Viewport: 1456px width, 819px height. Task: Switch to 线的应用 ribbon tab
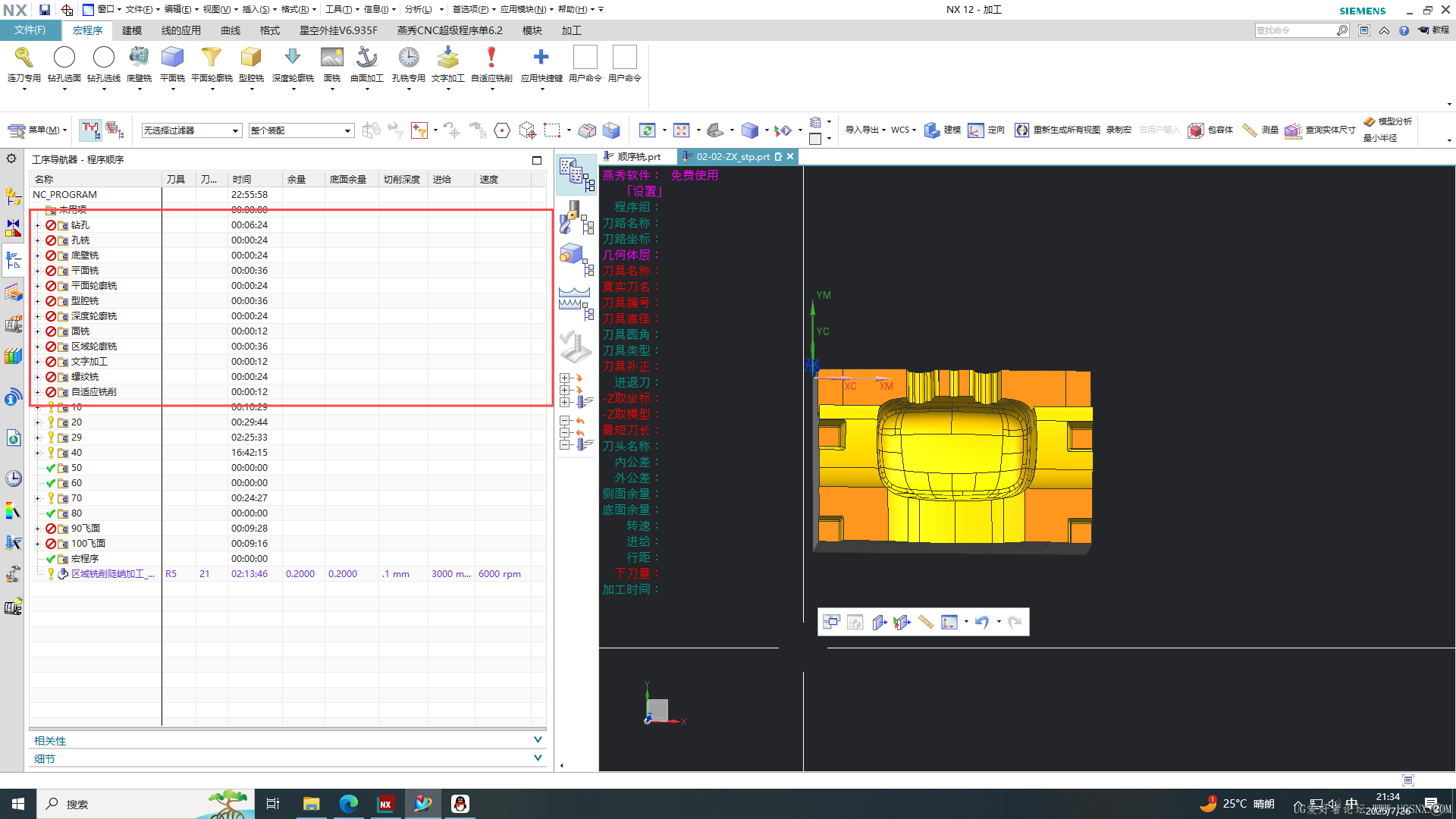181,30
